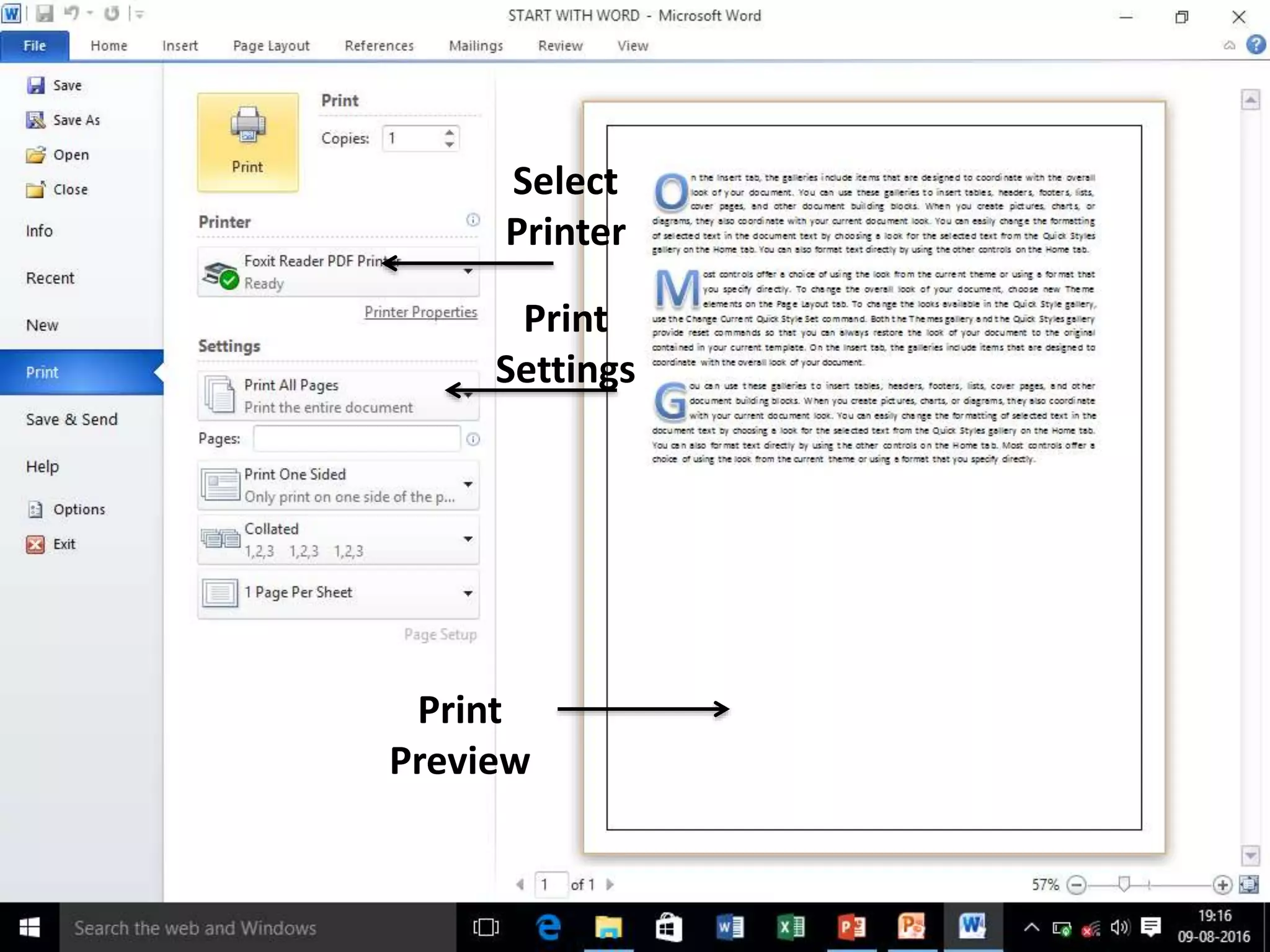Click Search the web and Windows box
This screenshot has width=1270, height=952.
click(257, 927)
